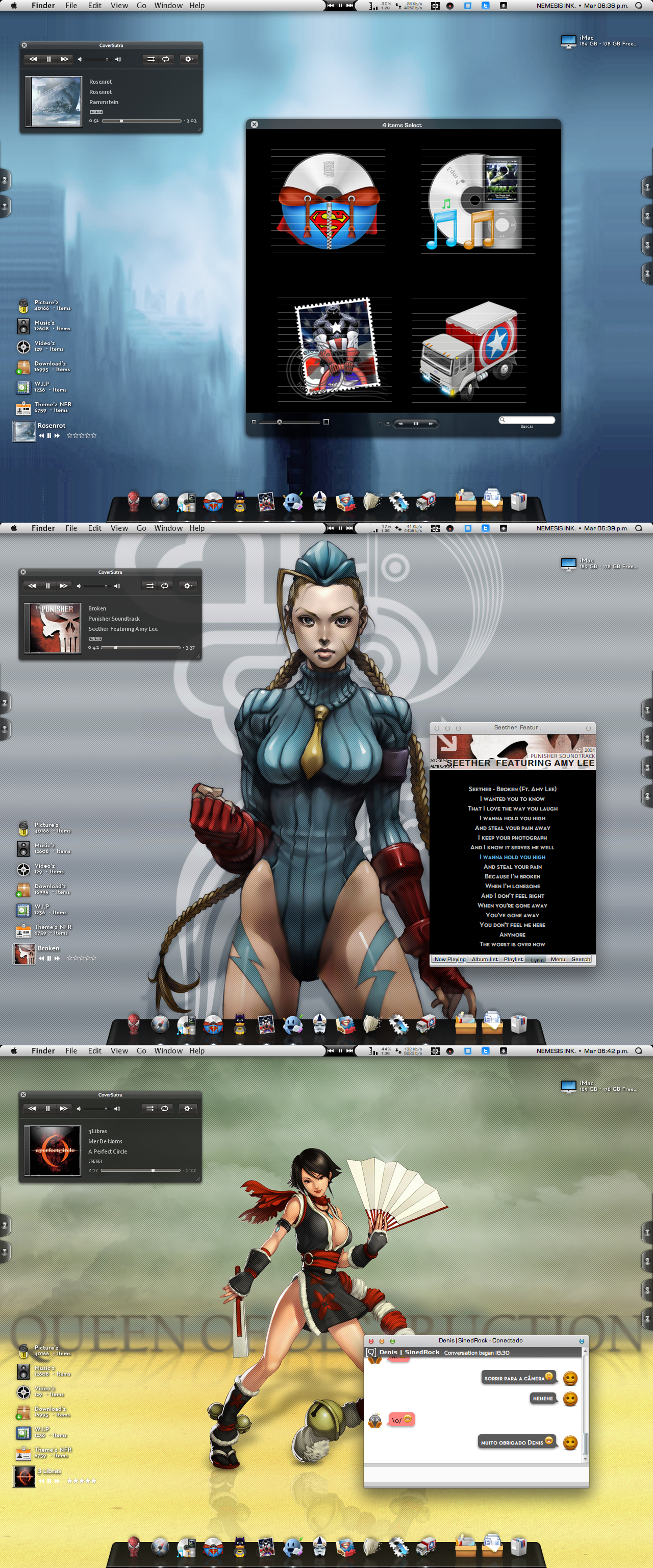Open Menu tab in Seether lyric window
This screenshot has width=653, height=1568.
tap(558, 959)
